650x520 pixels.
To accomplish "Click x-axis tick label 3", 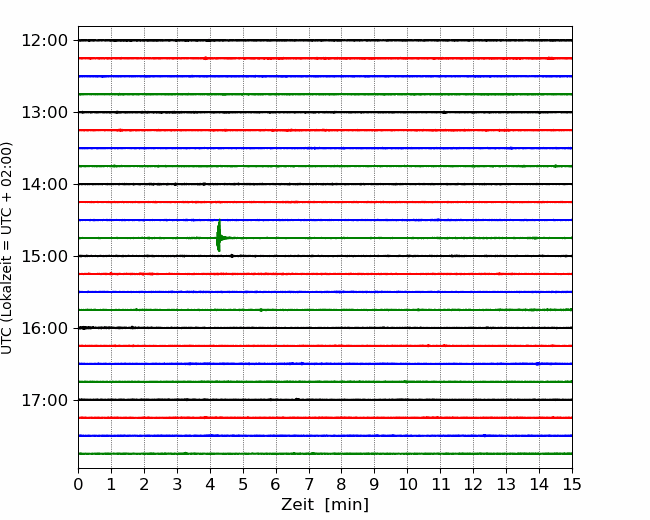I will tap(177, 484).
